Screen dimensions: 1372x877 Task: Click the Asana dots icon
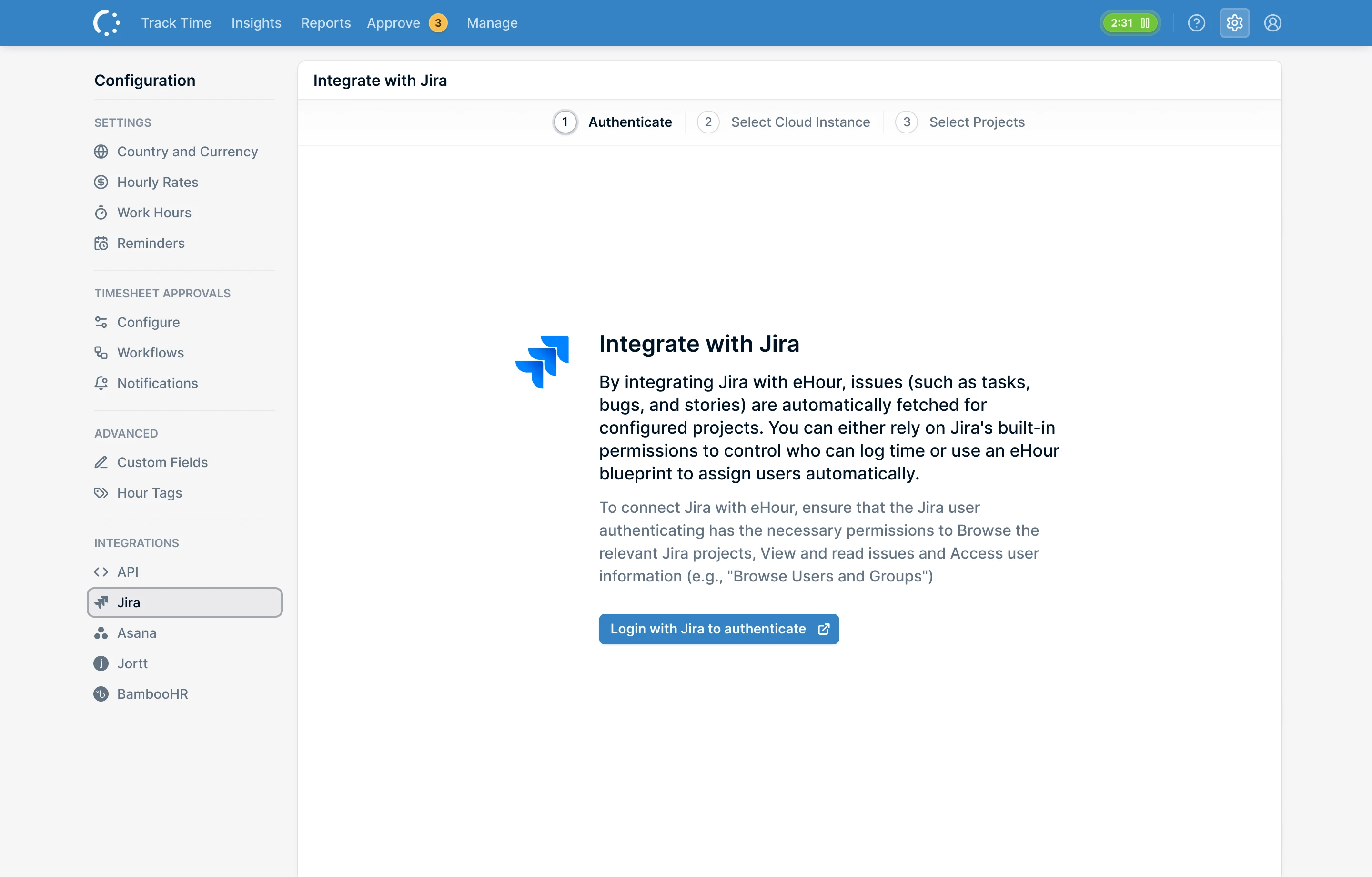pos(101,633)
